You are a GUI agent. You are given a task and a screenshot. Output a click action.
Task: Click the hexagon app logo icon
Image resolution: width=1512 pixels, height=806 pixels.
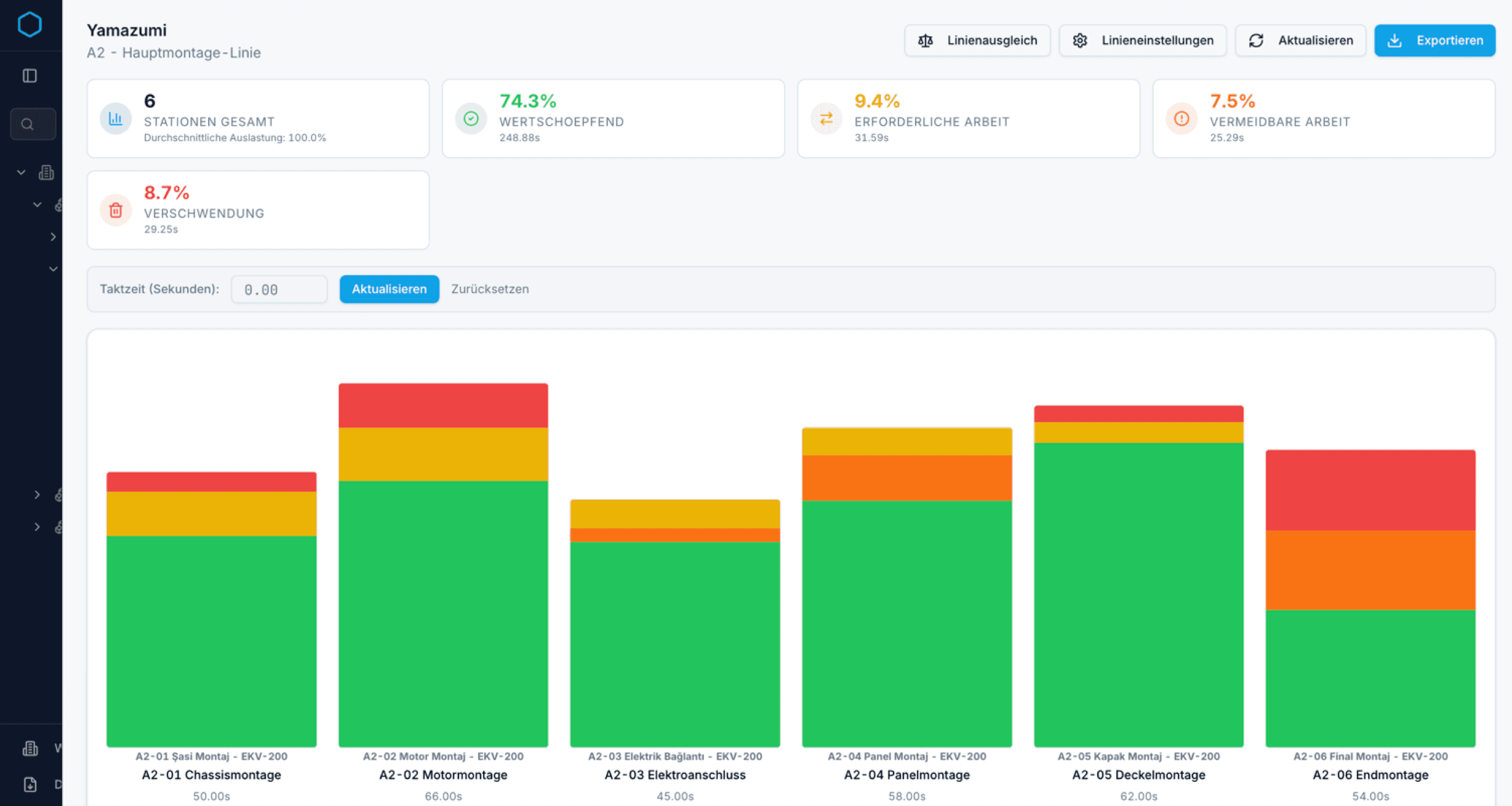click(x=30, y=25)
